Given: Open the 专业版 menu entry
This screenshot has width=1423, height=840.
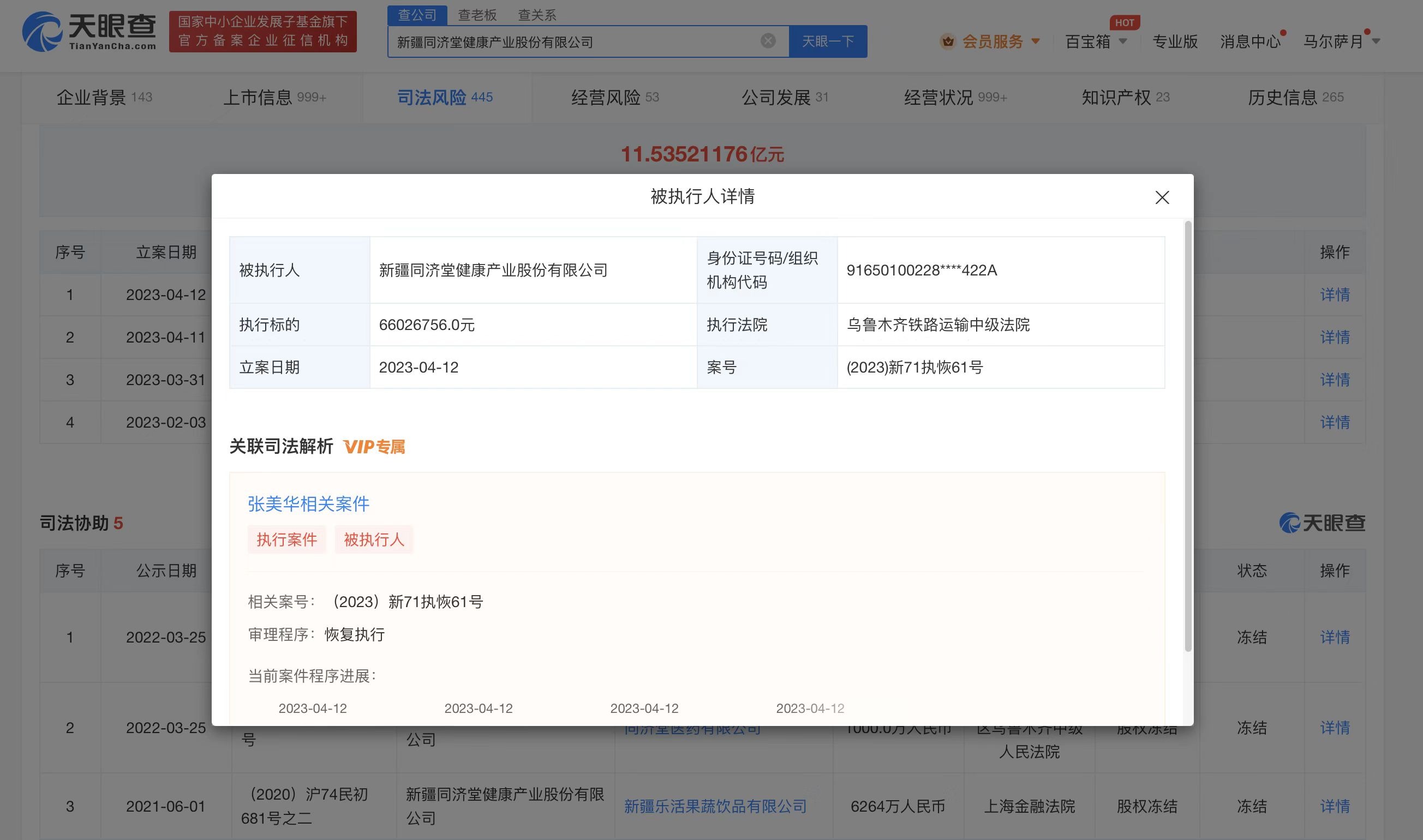Looking at the screenshot, I should tap(1175, 41).
